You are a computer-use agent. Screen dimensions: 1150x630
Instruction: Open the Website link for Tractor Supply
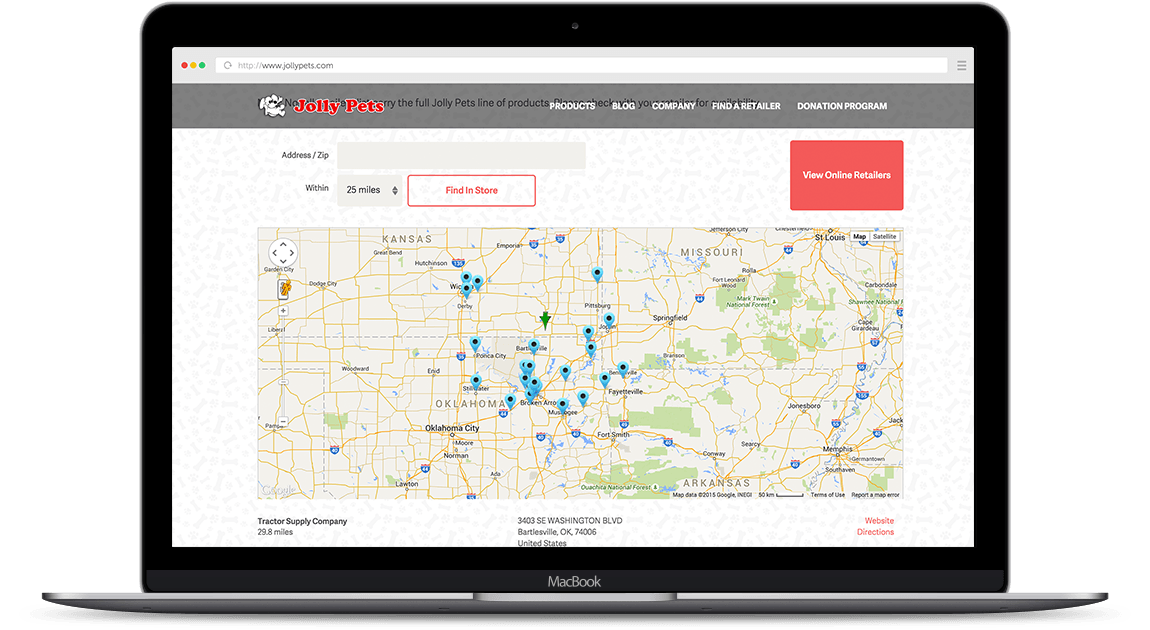coord(879,521)
